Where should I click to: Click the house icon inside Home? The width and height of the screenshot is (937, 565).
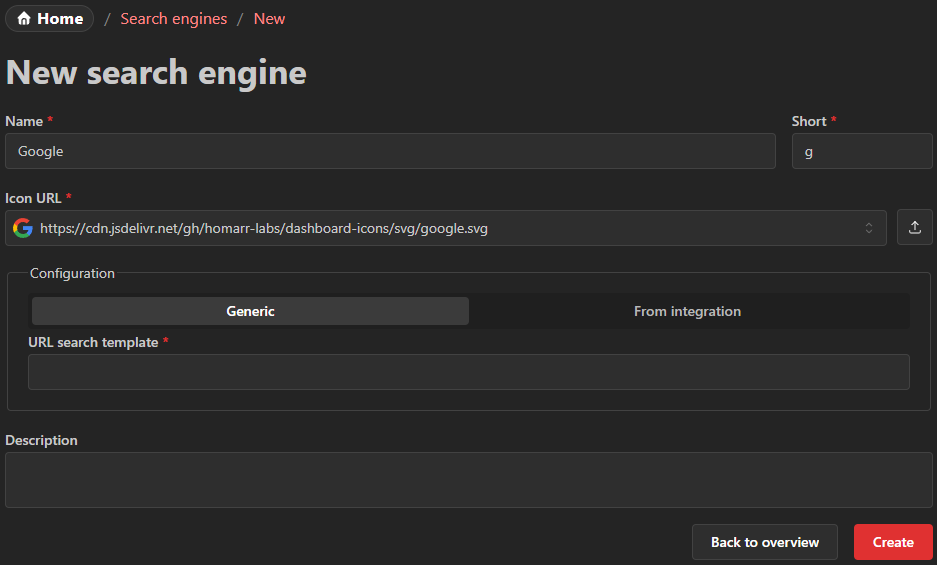(x=24, y=19)
